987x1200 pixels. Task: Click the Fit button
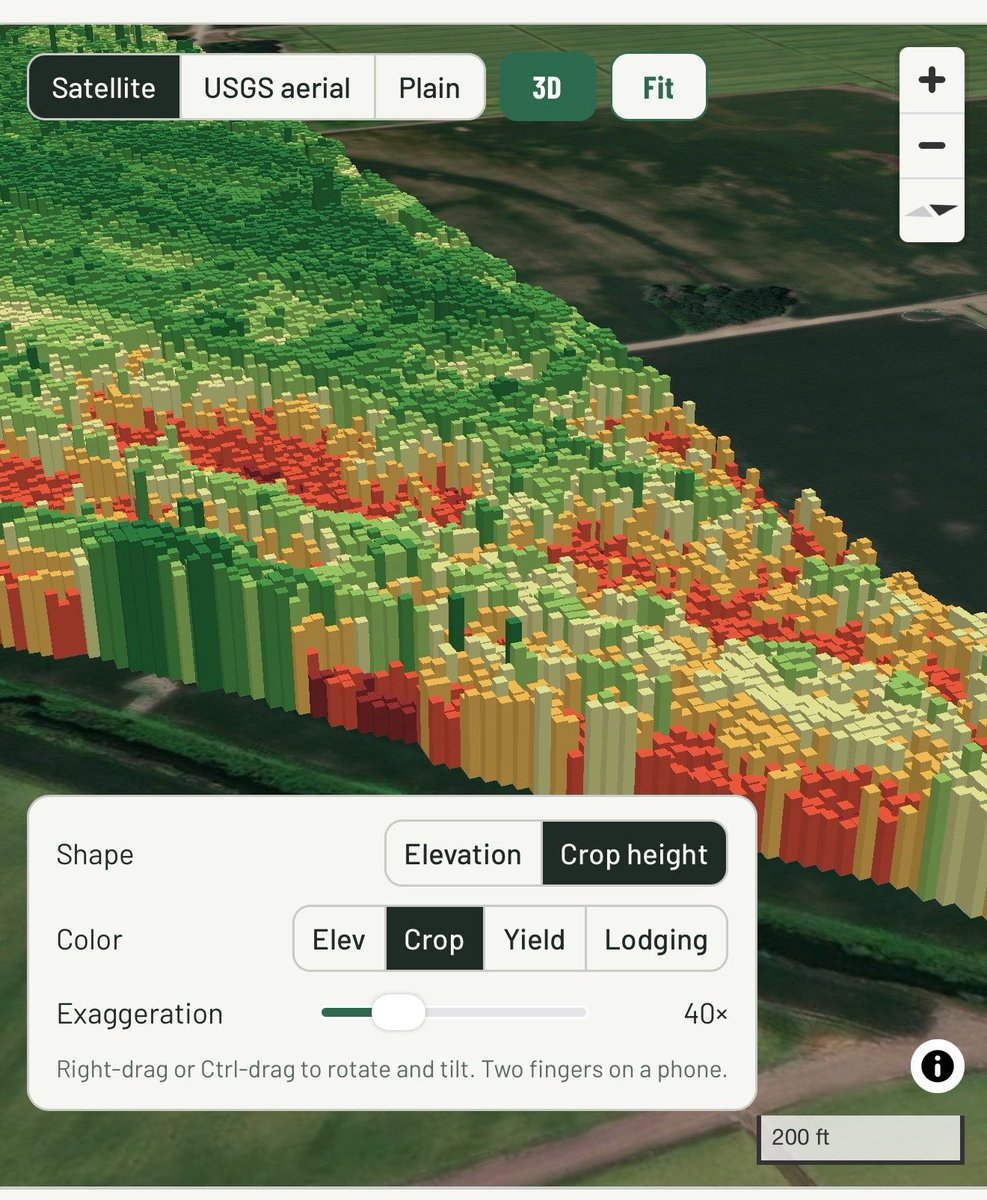[x=658, y=87]
